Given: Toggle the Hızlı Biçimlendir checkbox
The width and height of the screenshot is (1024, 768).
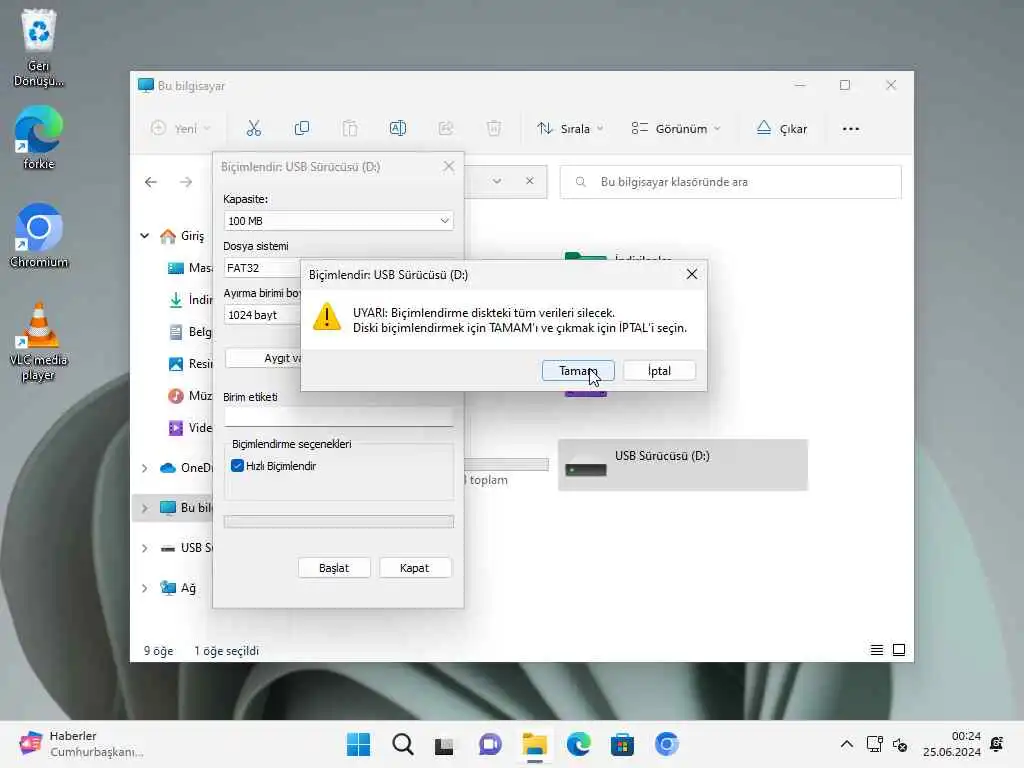Looking at the screenshot, I should coord(237,466).
